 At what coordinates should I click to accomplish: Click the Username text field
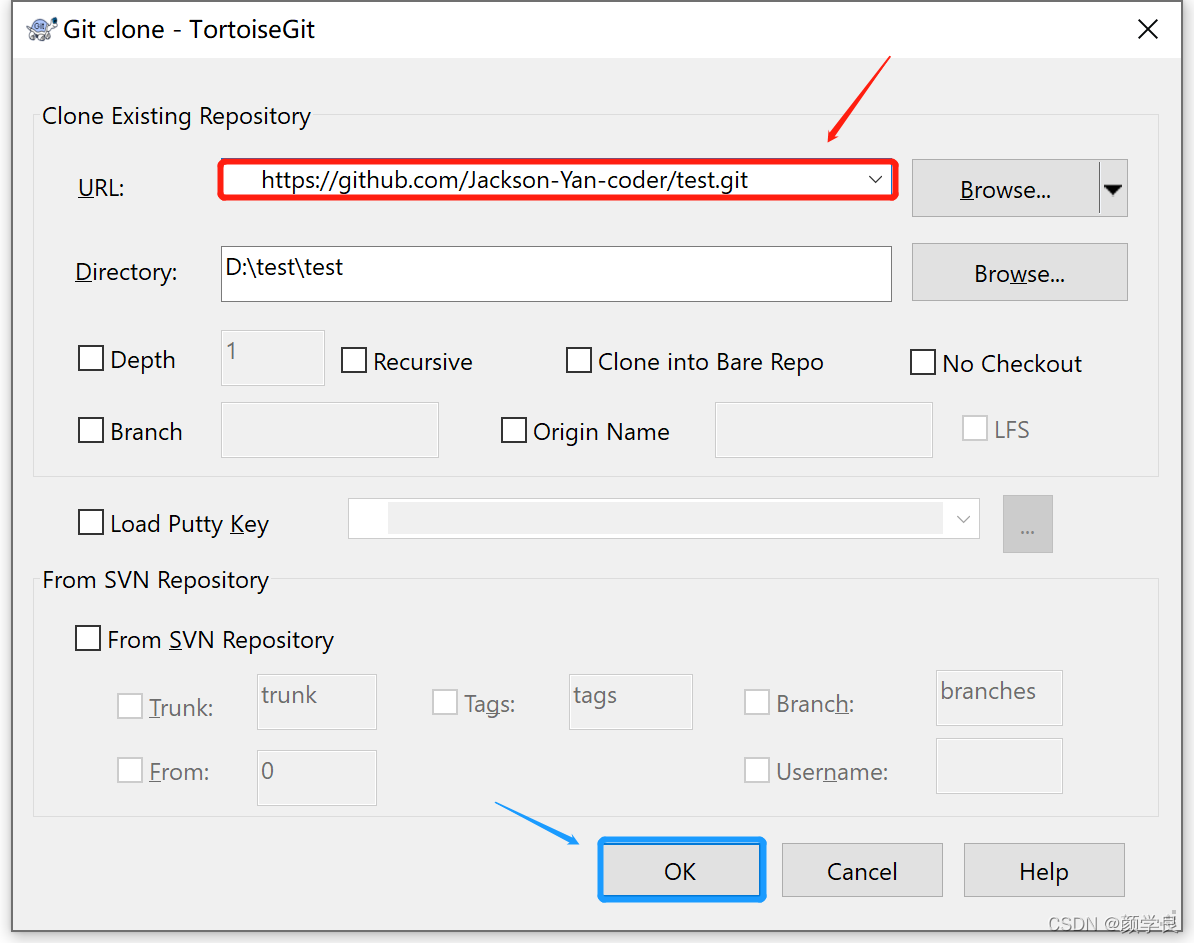point(999,766)
